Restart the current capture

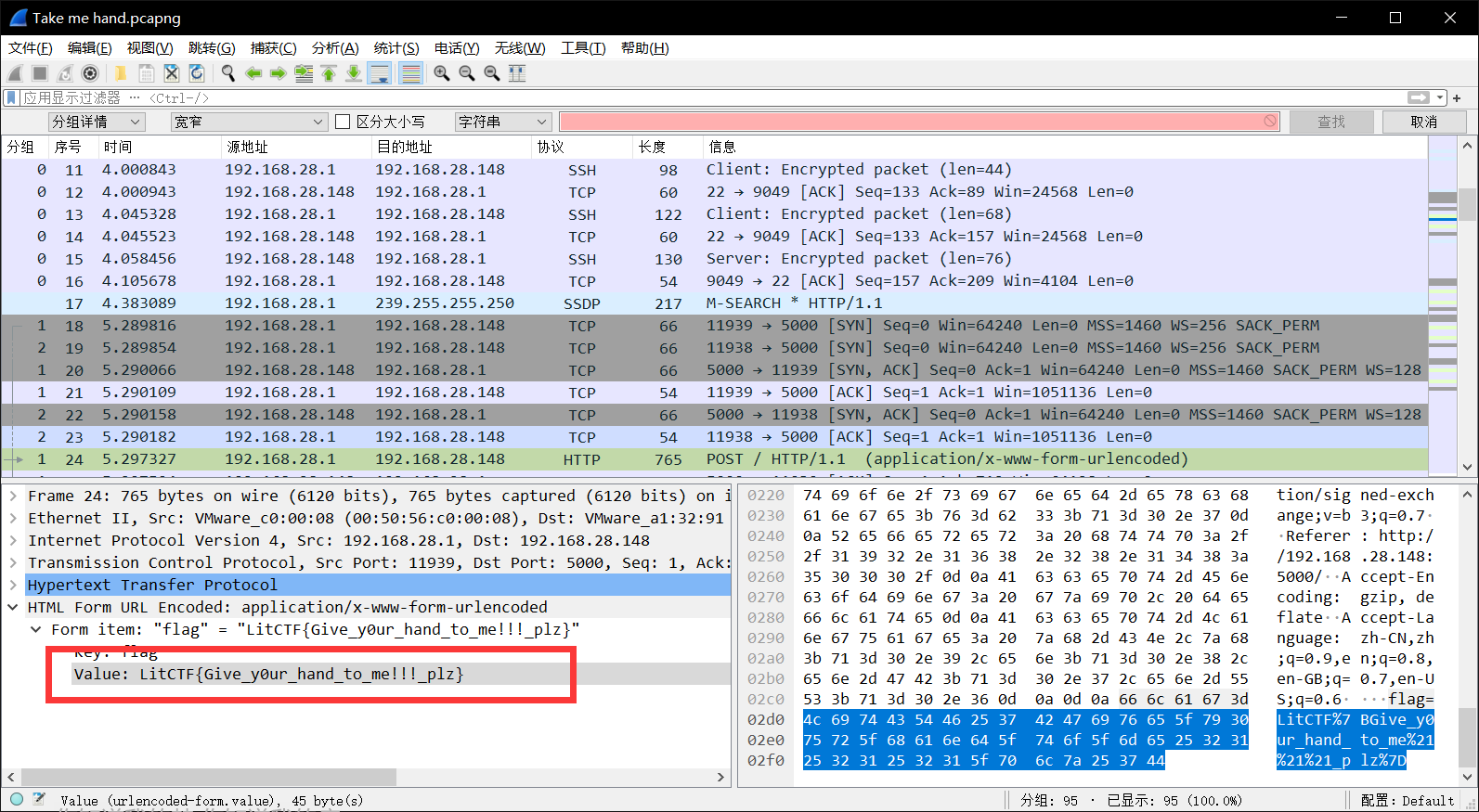pos(65,73)
